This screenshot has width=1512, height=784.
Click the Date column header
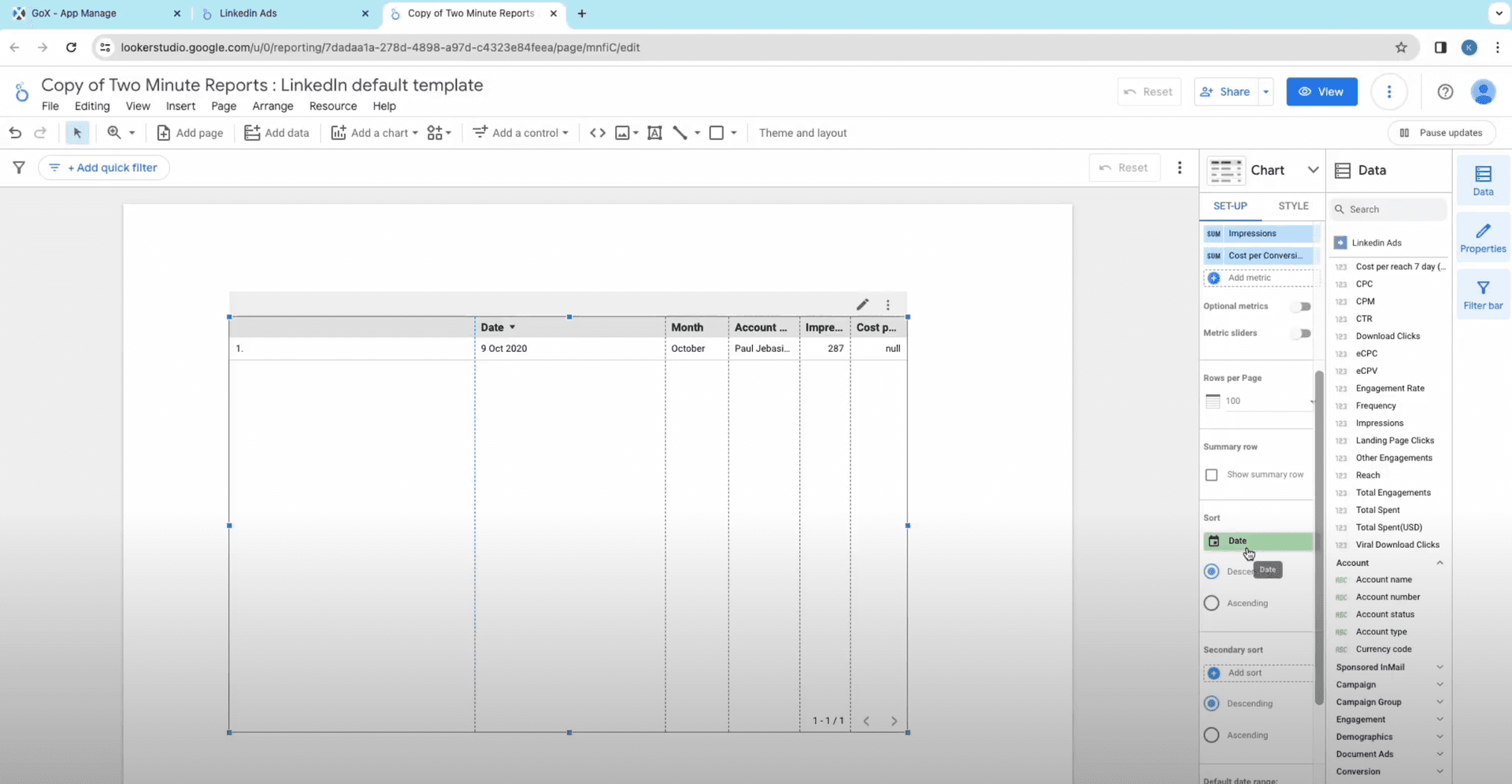click(492, 327)
